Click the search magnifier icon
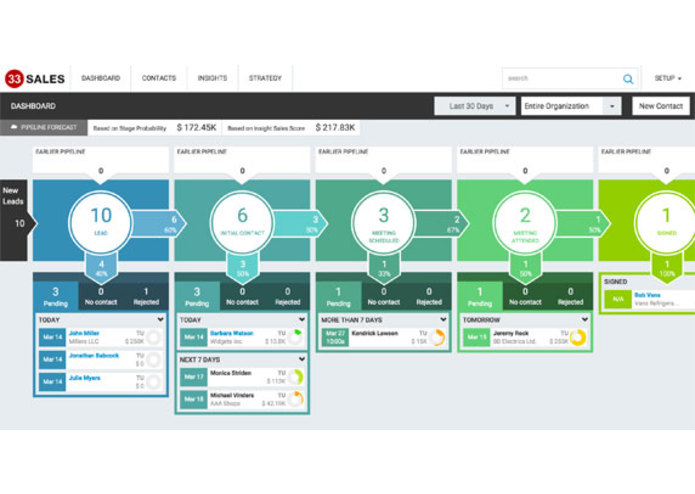This screenshot has height=494, width=695. click(628, 79)
